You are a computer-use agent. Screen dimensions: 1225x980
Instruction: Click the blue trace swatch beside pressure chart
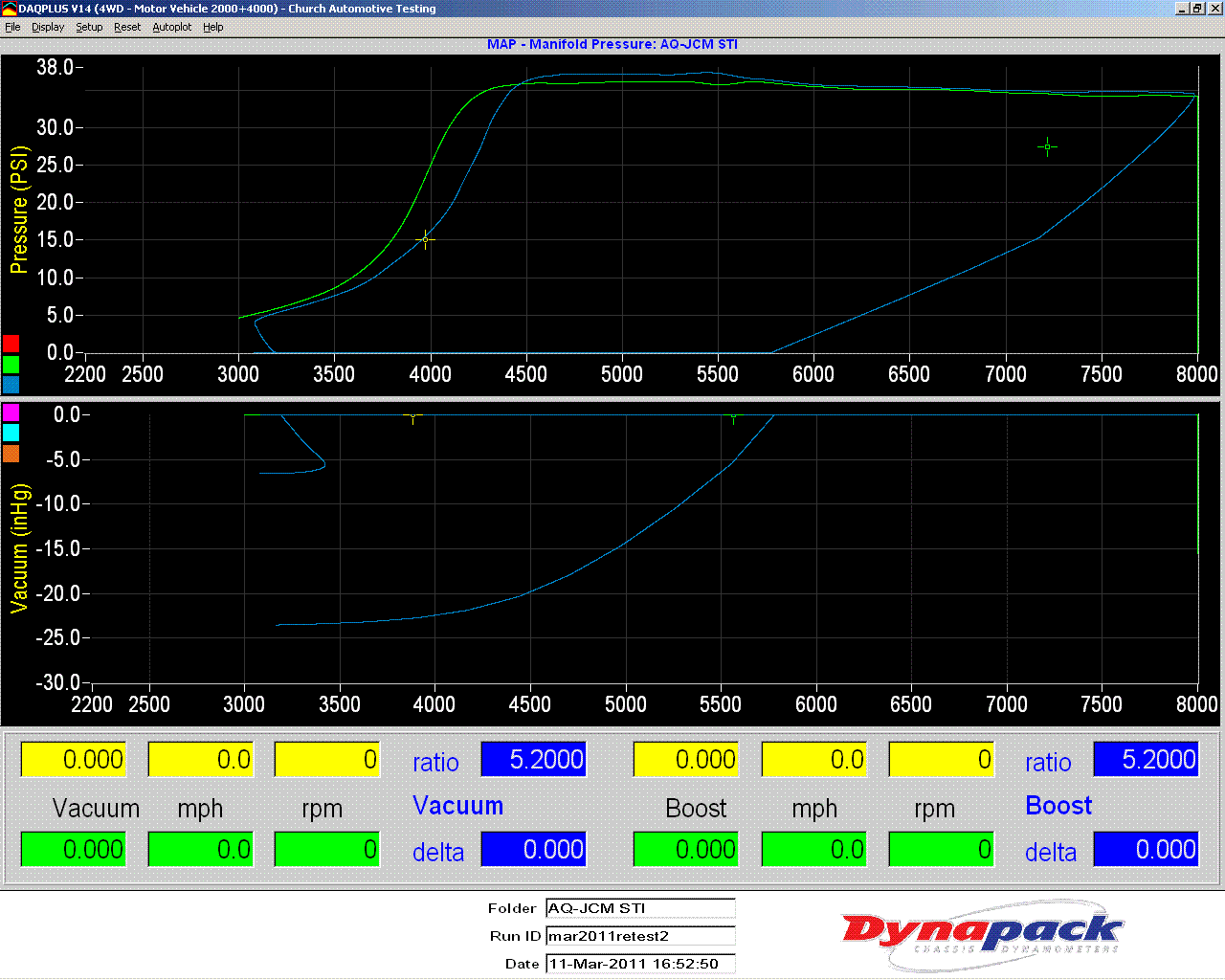coord(11,385)
